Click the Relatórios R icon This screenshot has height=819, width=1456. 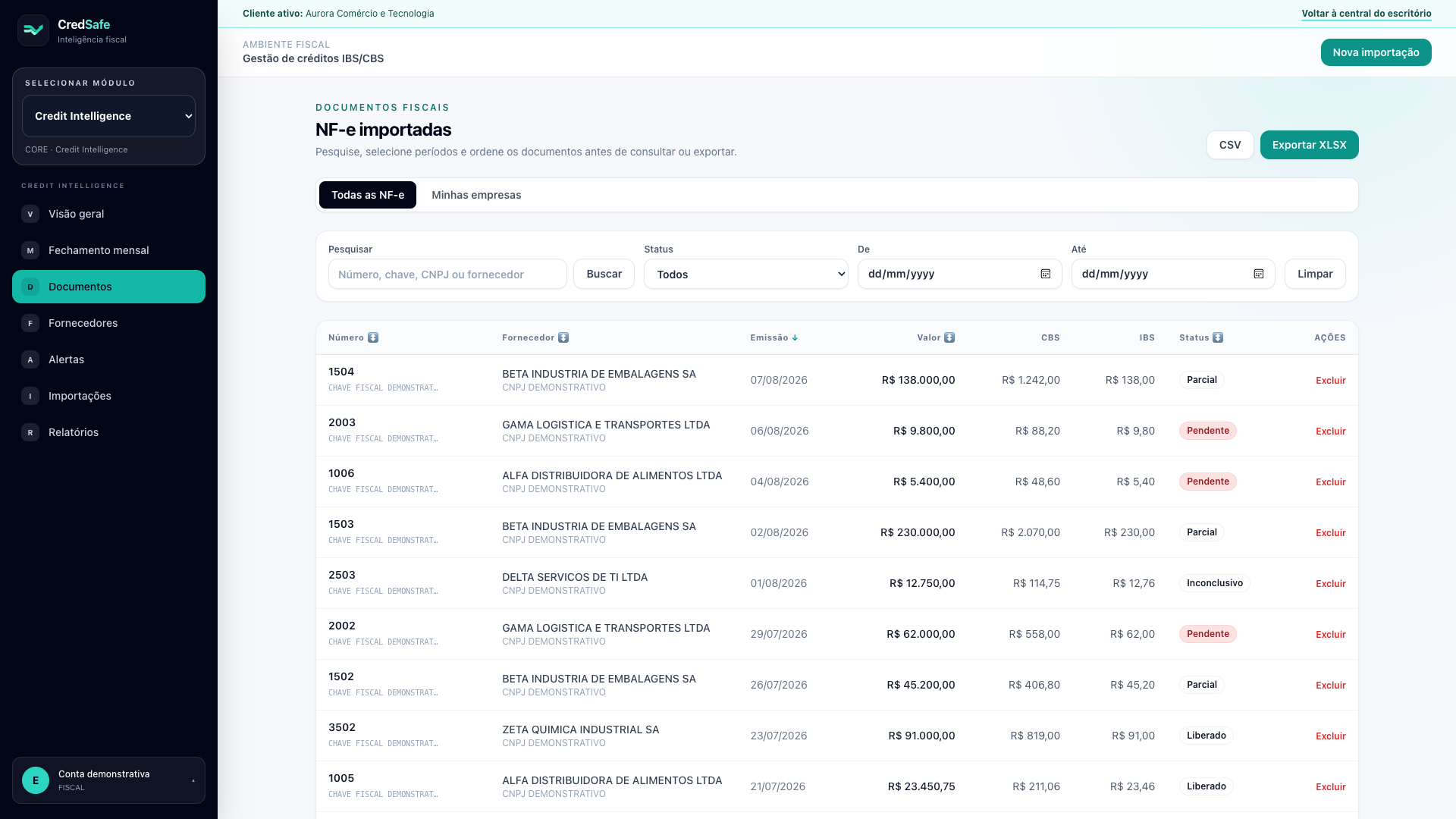(30, 432)
